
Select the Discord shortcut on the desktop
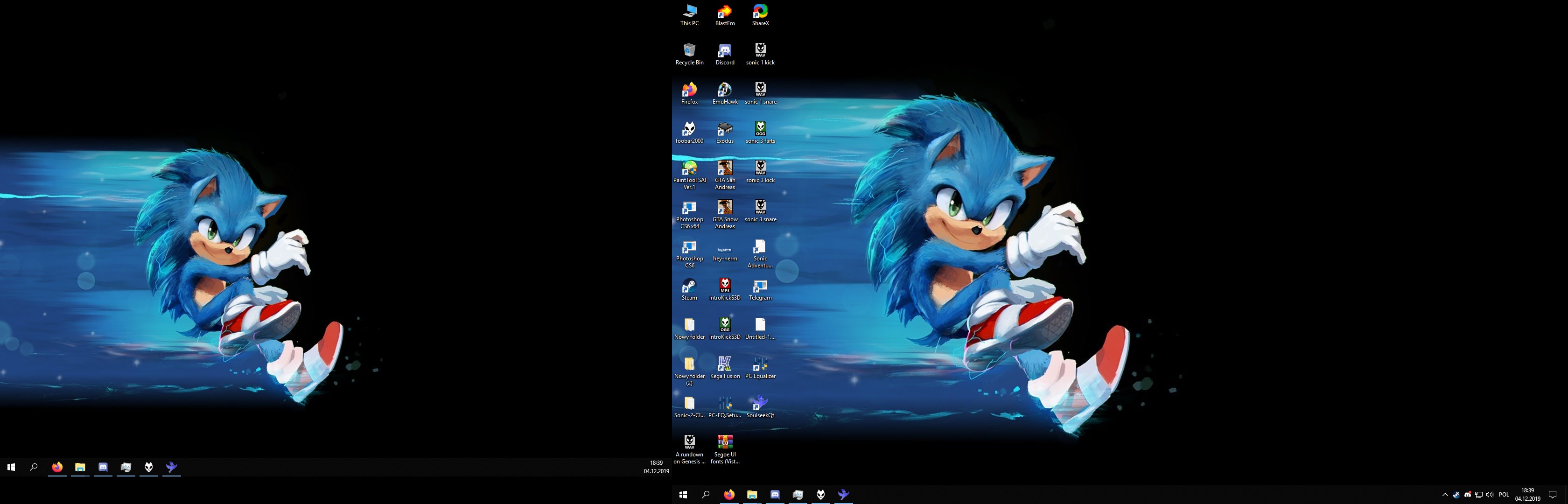point(724,54)
